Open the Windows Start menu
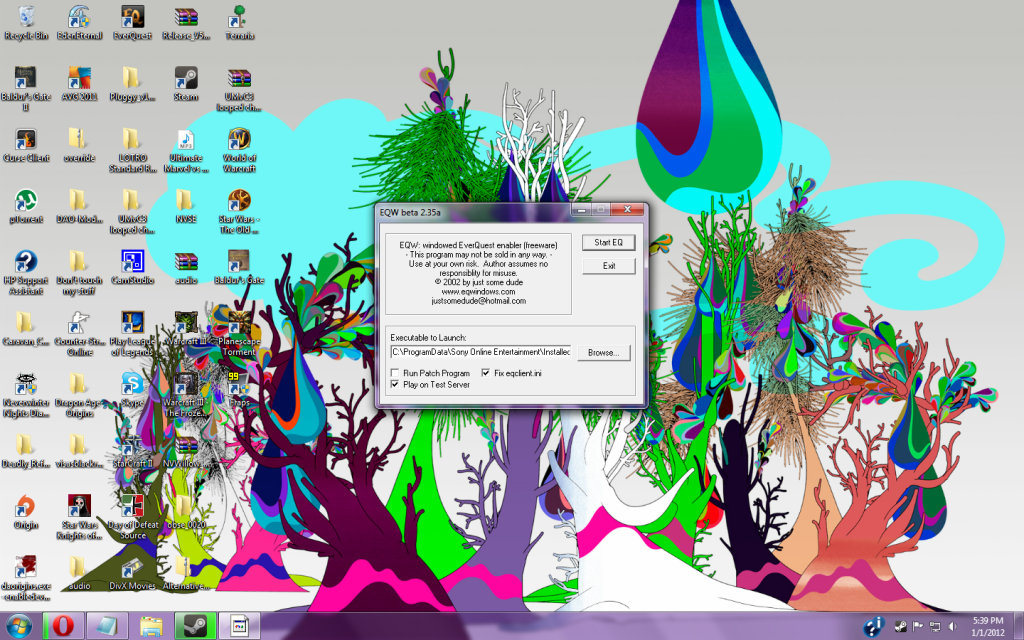This screenshot has height=640, width=1024. point(18,627)
